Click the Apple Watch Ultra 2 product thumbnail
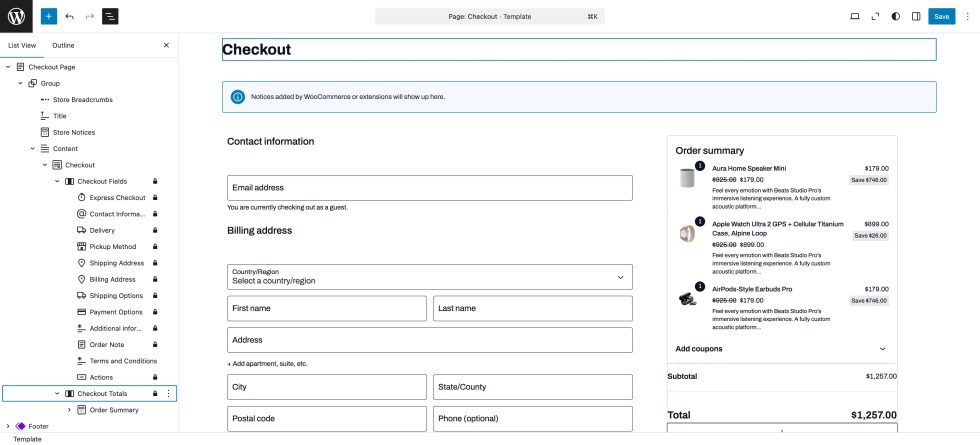The image size is (980, 445). [x=688, y=233]
